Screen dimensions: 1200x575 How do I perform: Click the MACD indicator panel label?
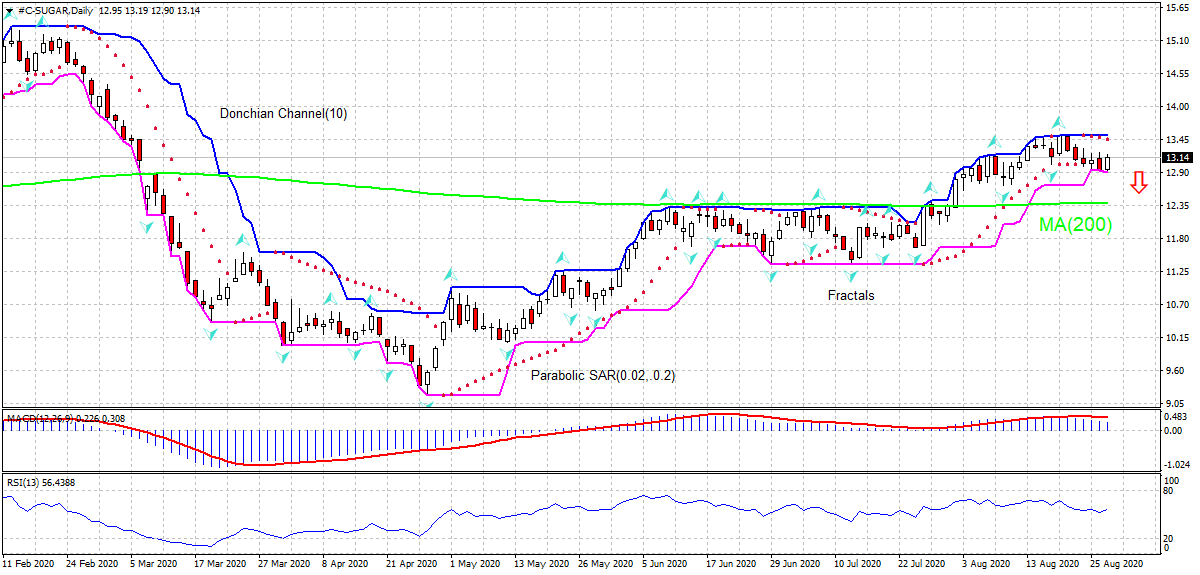40,418
